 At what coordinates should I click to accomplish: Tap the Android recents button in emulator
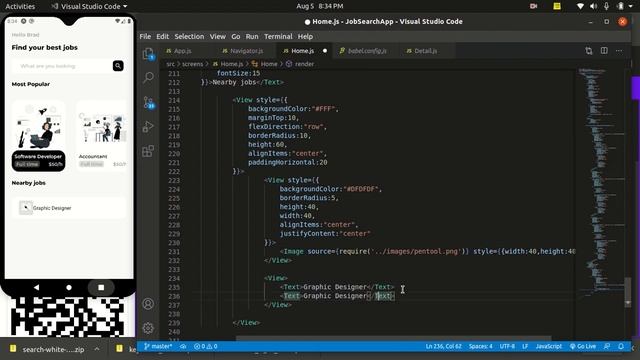101,287
